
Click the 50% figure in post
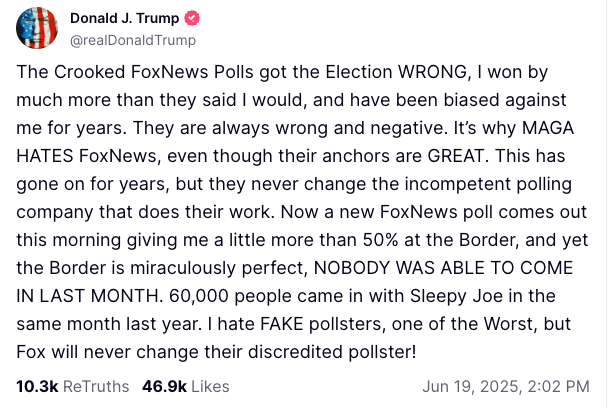point(380,240)
